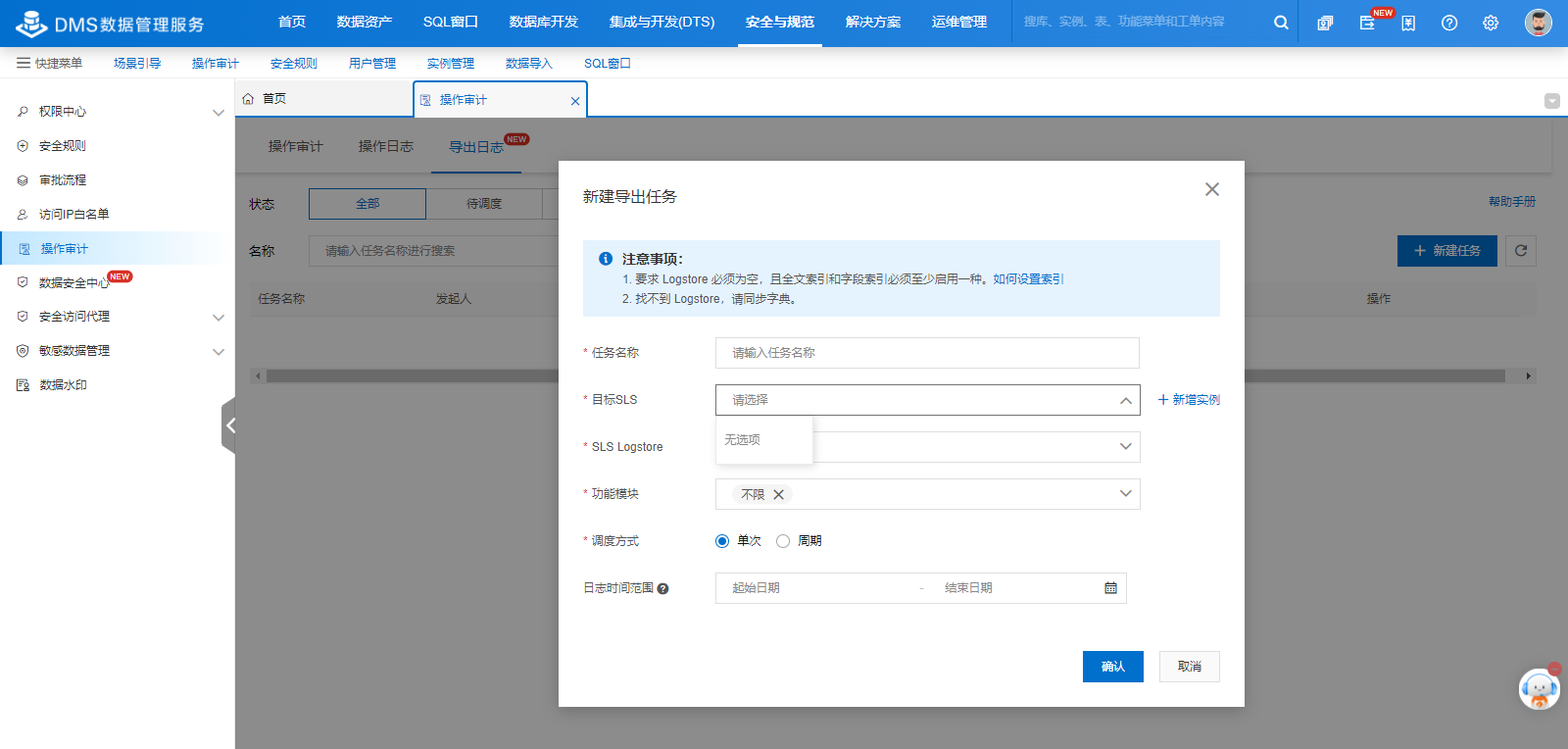Screen dimensions: 1568x749
Task: Switch to 导出日志 sub-tab
Action: click(476, 147)
